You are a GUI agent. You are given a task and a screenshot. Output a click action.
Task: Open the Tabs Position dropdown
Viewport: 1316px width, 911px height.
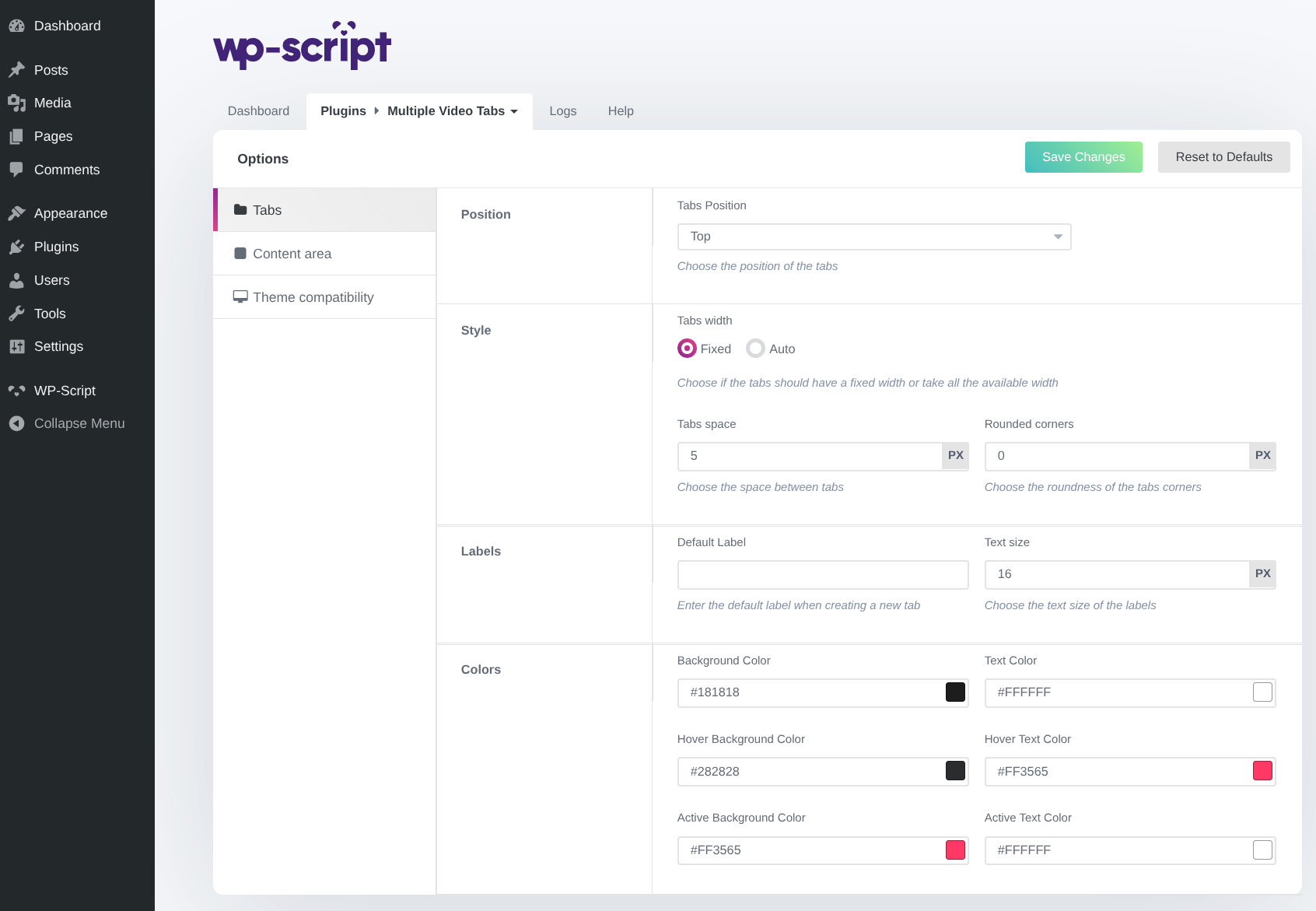click(873, 237)
